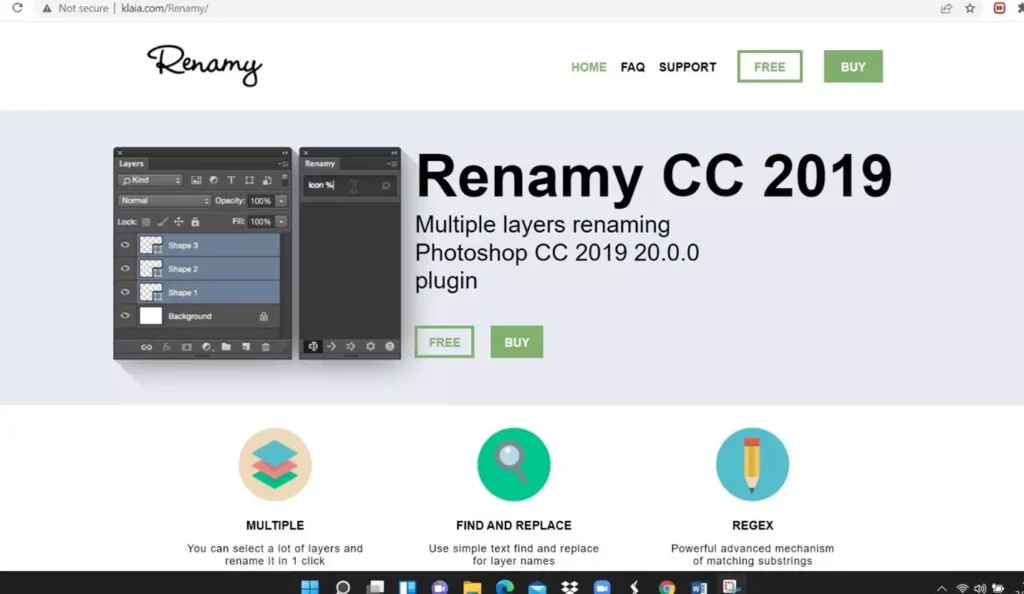Image resolution: width=1024 pixels, height=594 pixels.
Task: Open the Opacity 100% dropdown arrow
Action: 281,201
